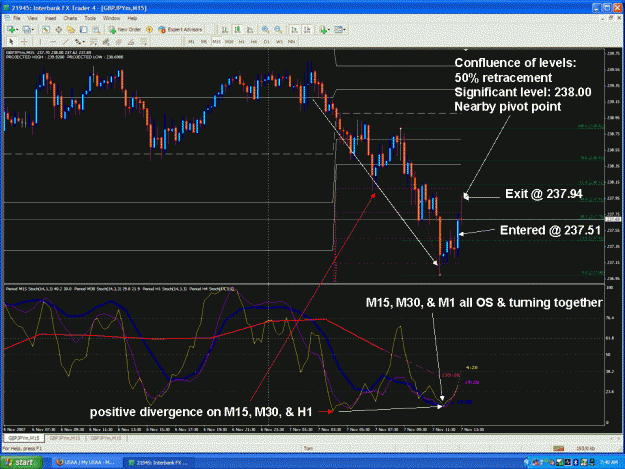Switch to M1 timeframe
This screenshot has width=625, height=469.
coord(191,41)
